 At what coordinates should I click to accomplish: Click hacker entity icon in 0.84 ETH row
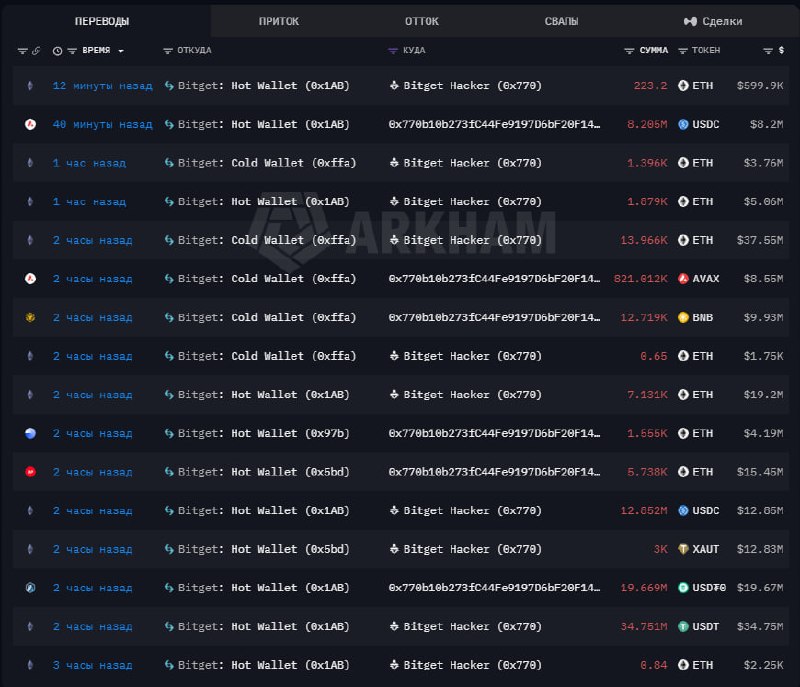pyautogui.click(x=394, y=665)
